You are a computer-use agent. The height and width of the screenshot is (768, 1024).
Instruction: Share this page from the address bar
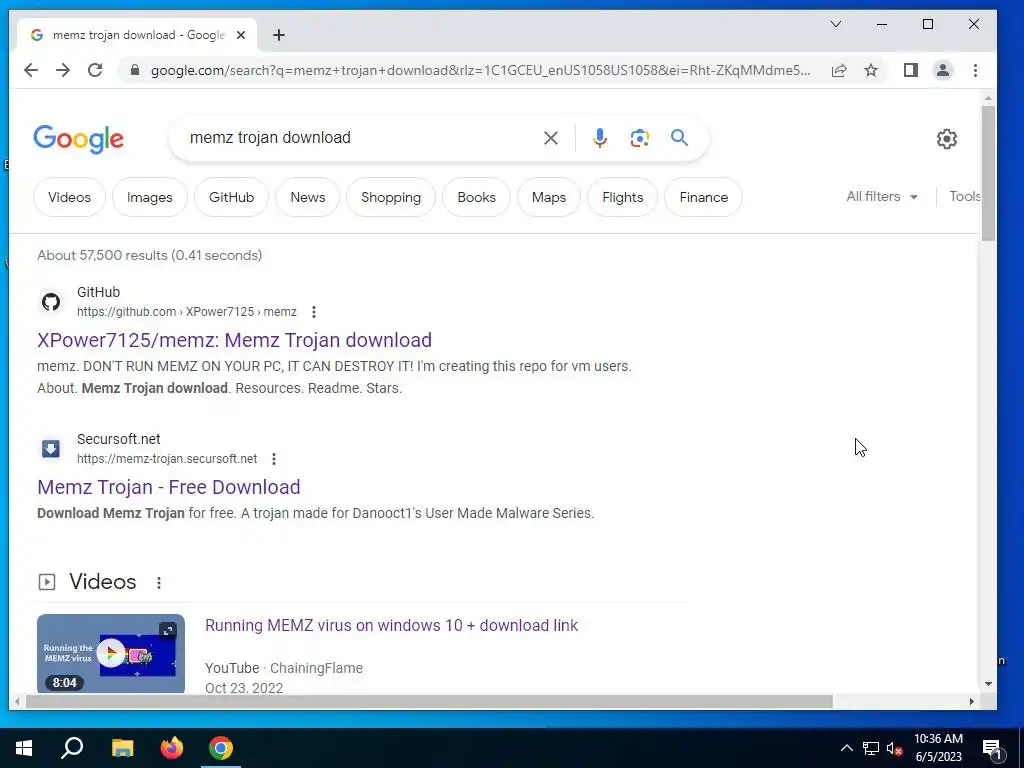pyautogui.click(x=839, y=70)
